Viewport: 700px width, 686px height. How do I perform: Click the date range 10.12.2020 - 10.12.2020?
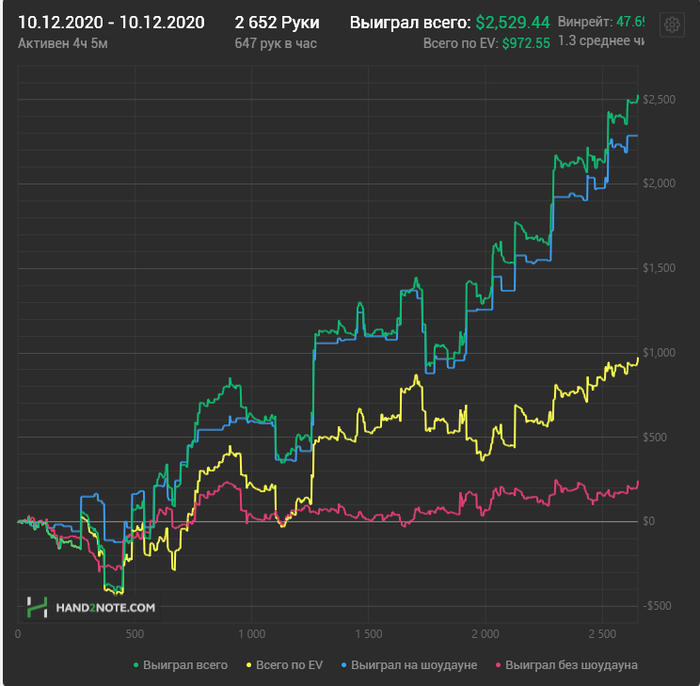tap(111, 22)
